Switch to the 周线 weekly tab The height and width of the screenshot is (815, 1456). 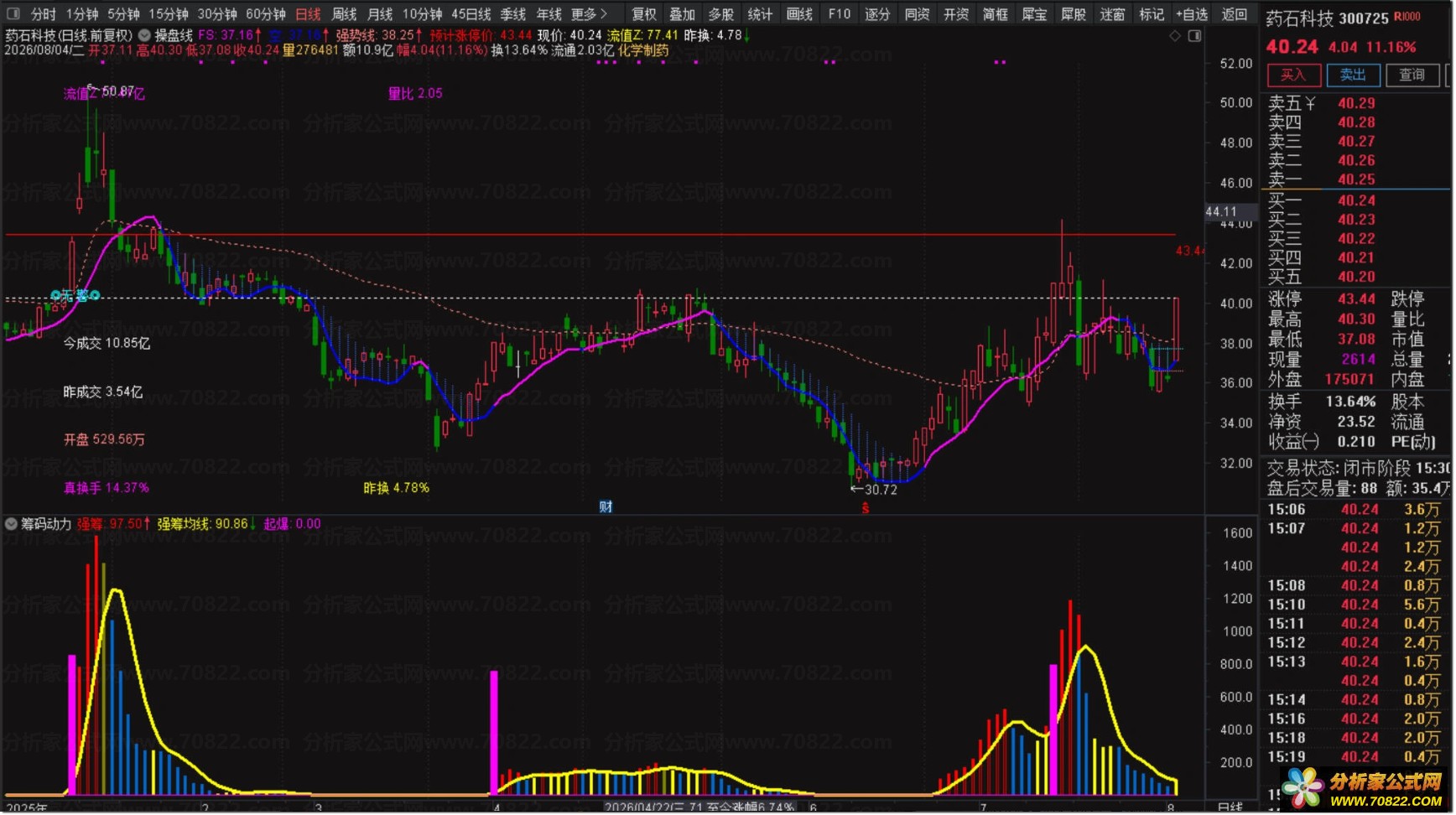click(x=344, y=14)
